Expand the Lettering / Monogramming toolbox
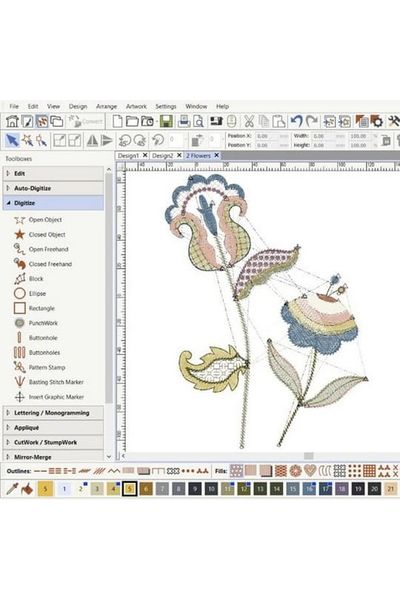Viewport: 400px width, 600px height. click(x=53, y=413)
